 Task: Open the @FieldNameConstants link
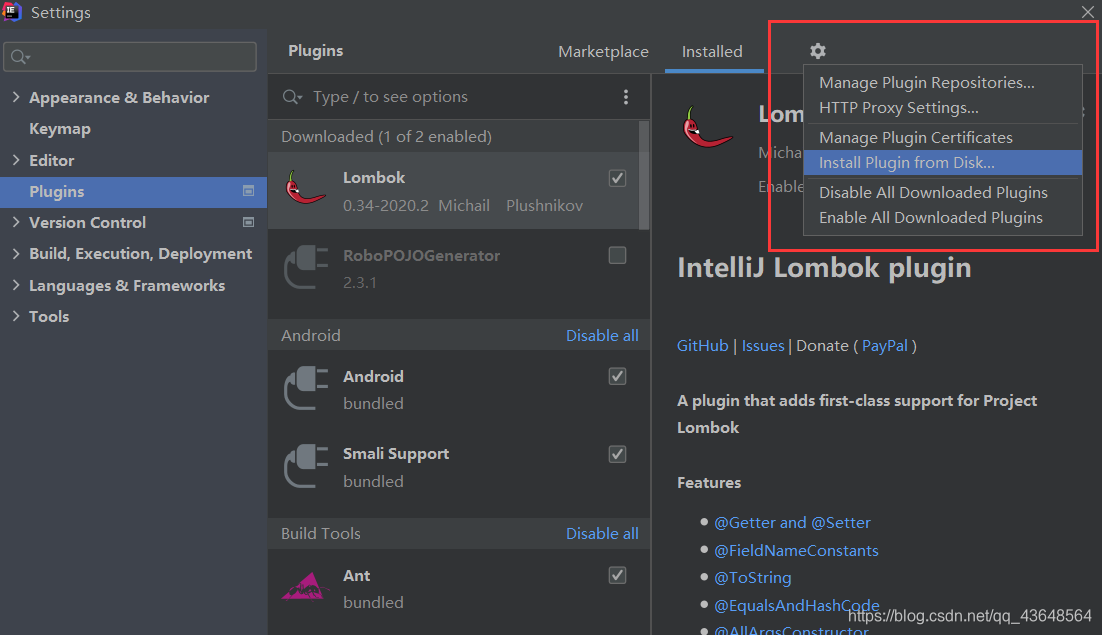(x=796, y=551)
